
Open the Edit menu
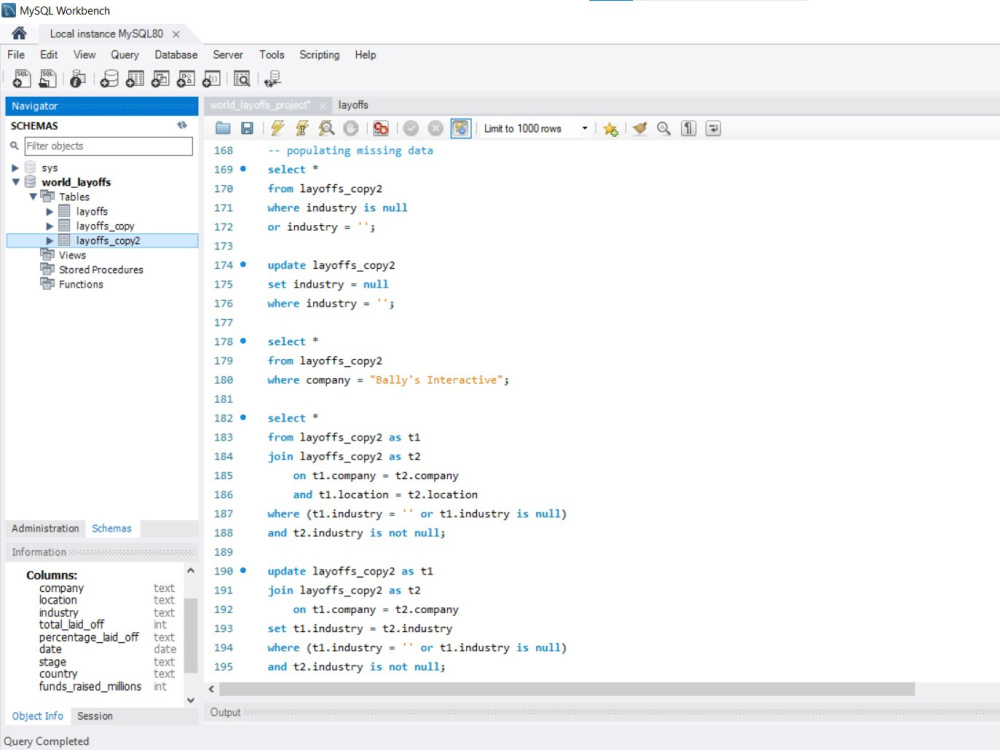[x=48, y=55]
